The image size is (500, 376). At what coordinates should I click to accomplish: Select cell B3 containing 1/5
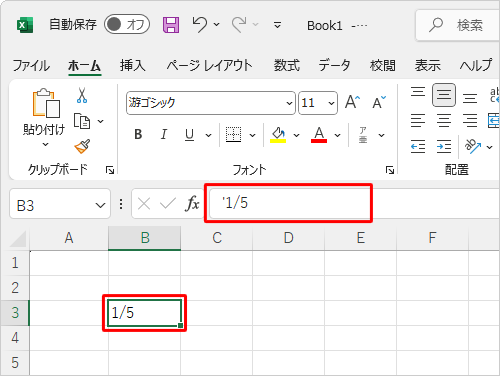tap(144, 313)
